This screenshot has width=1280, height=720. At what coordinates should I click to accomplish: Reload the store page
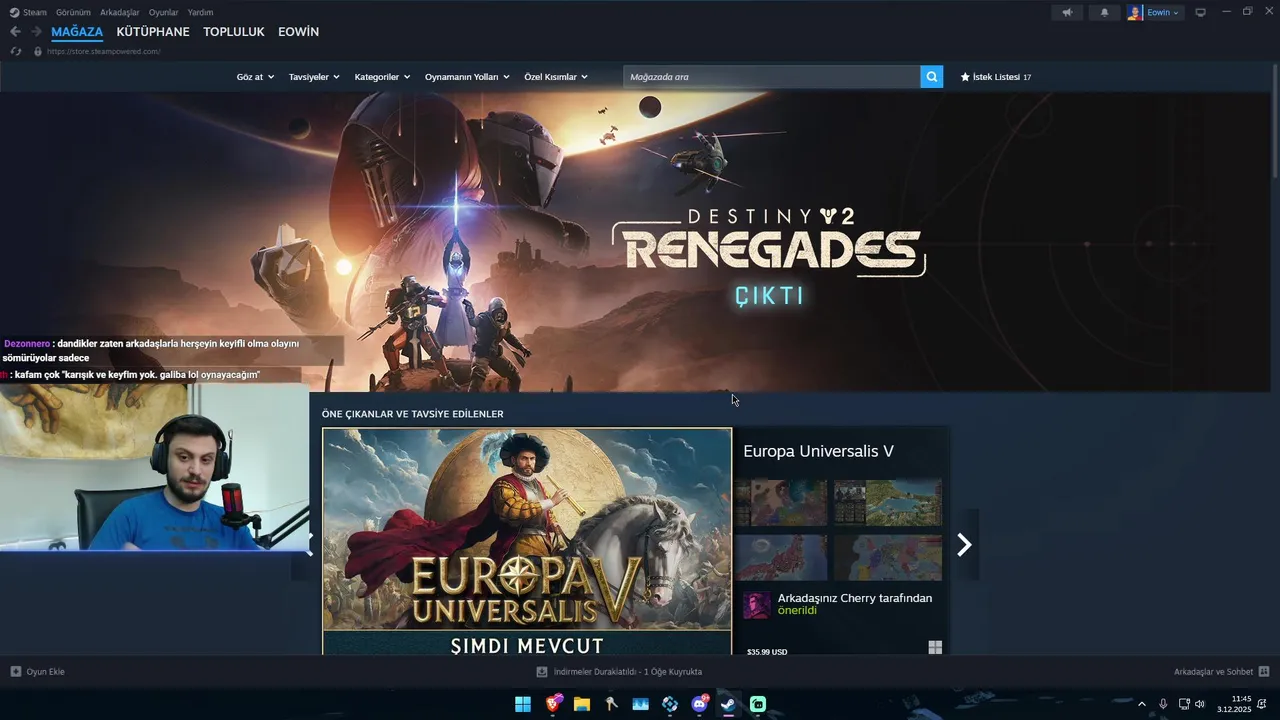coord(15,51)
